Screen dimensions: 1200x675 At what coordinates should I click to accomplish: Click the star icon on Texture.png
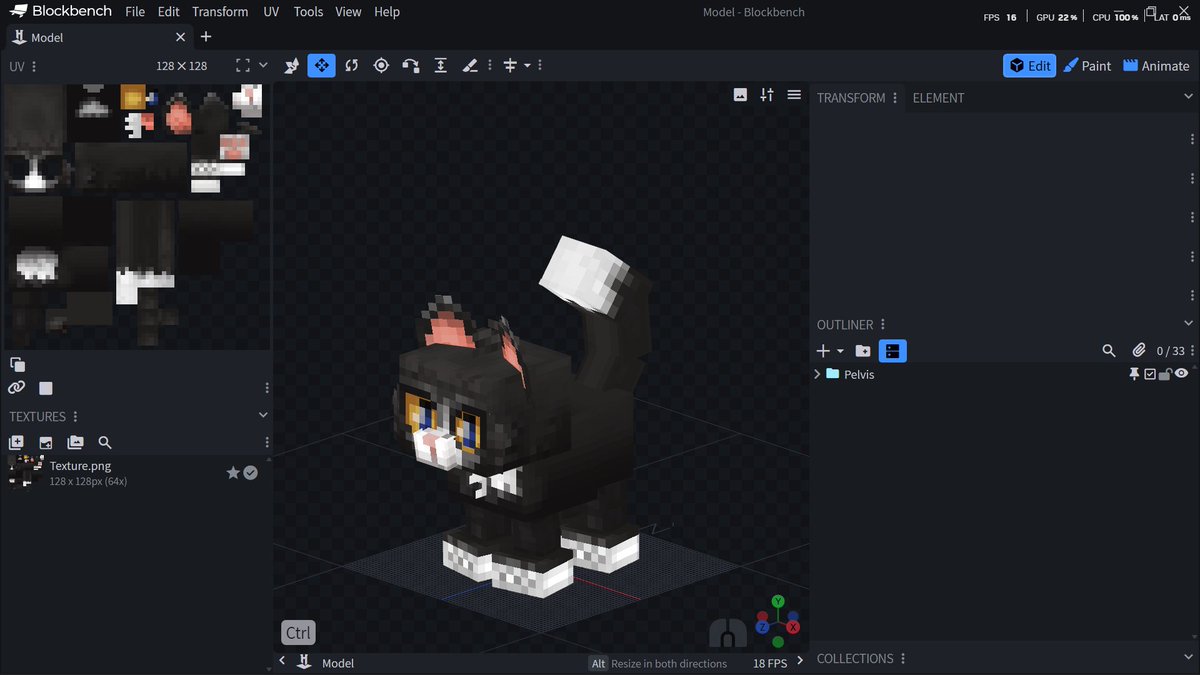tap(233, 472)
